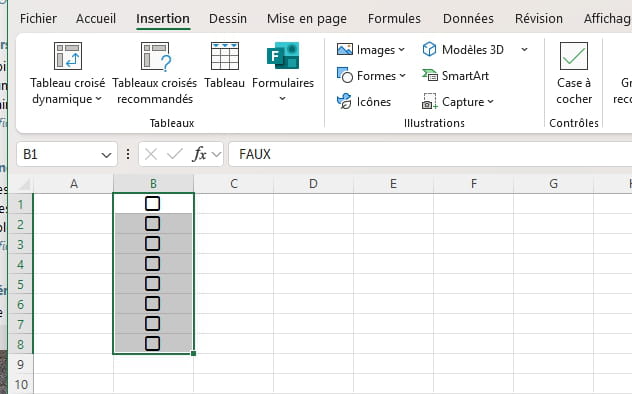The width and height of the screenshot is (632, 394).
Task: Select column G header
Action: click(553, 184)
